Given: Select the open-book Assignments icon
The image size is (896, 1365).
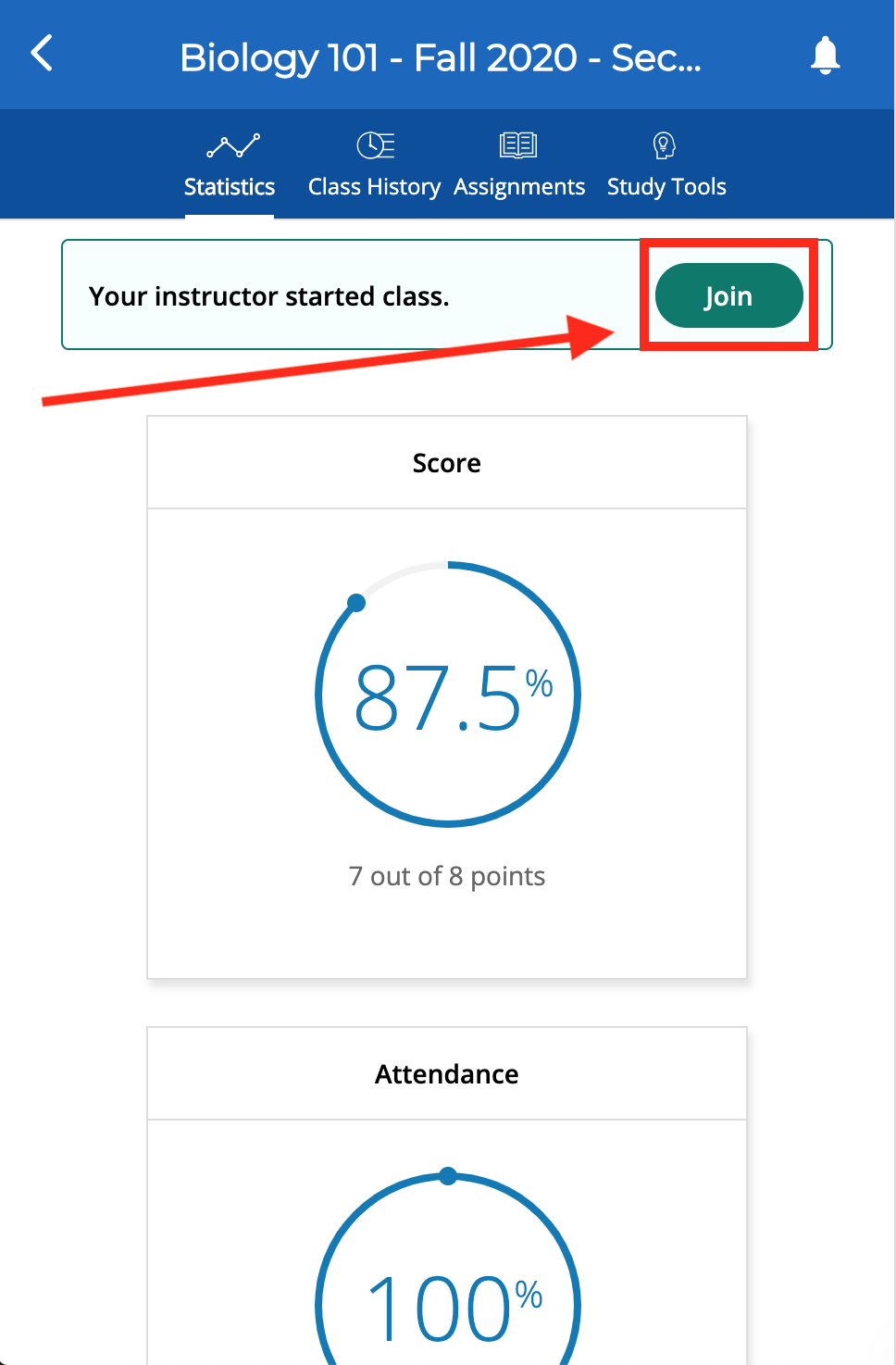Looking at the screenshot, I should 518,144.
